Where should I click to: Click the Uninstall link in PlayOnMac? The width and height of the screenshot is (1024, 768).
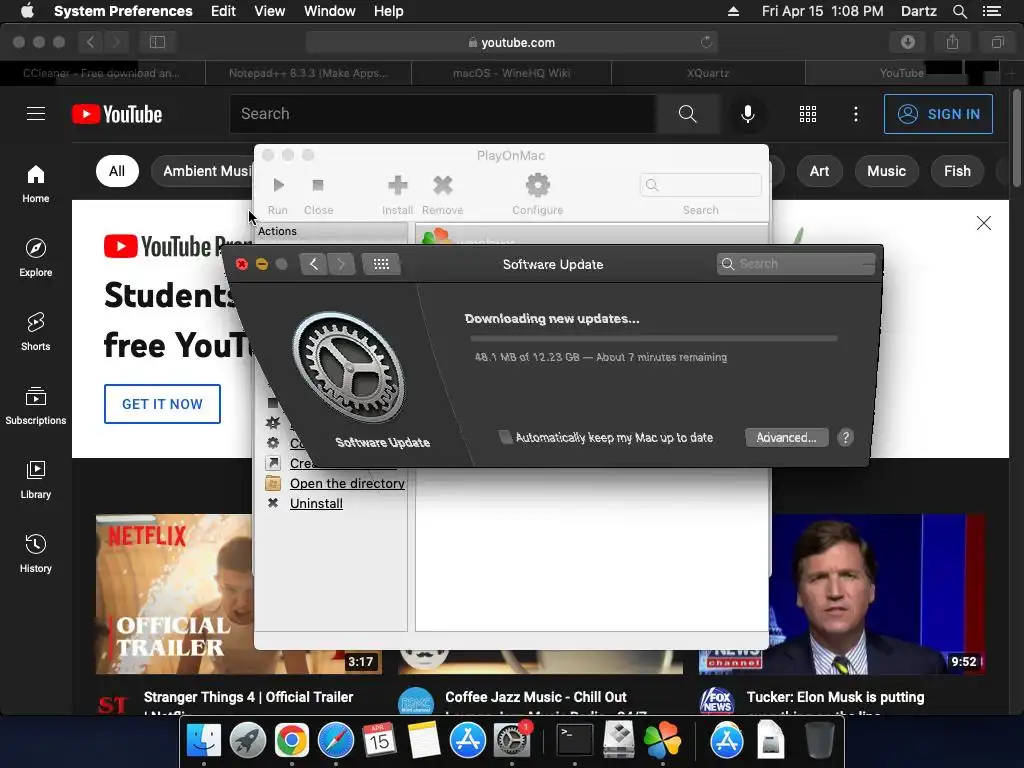[x=316, y=504]
